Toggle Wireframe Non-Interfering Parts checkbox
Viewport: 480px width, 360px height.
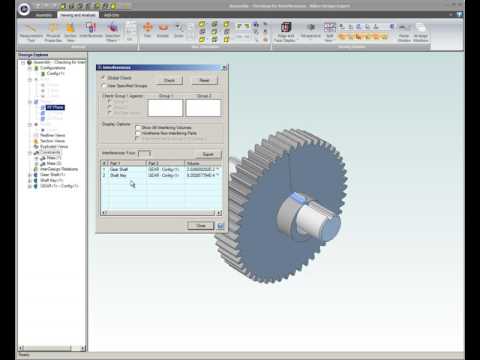point(138,133)
